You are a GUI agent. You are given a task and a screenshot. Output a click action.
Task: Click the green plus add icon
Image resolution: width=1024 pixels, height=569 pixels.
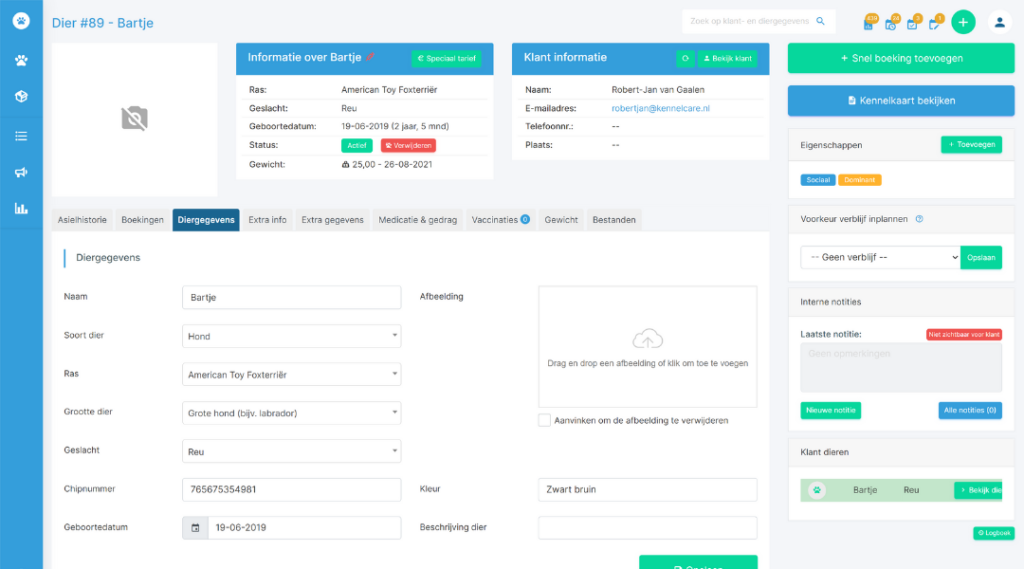point(963,22)
